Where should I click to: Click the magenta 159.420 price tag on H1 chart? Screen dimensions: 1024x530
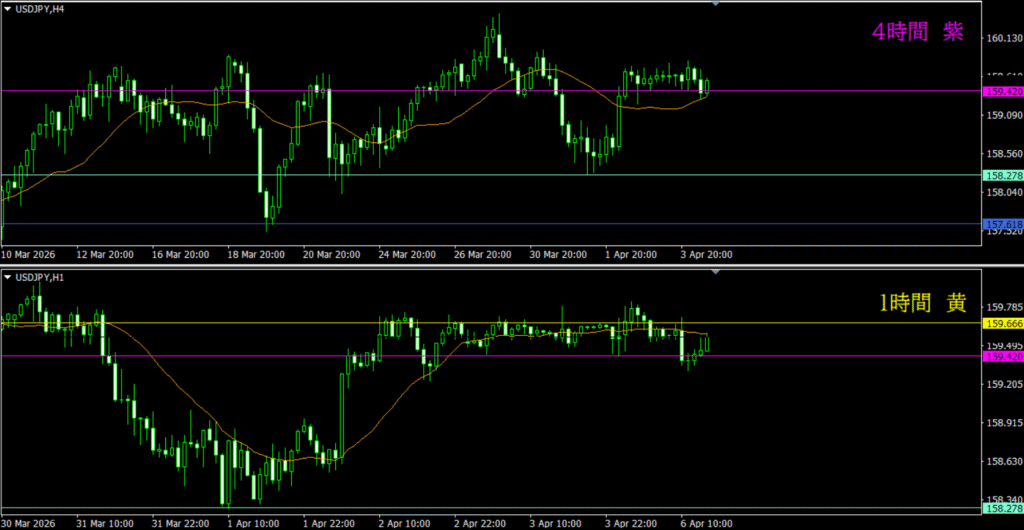[1002, 356]
